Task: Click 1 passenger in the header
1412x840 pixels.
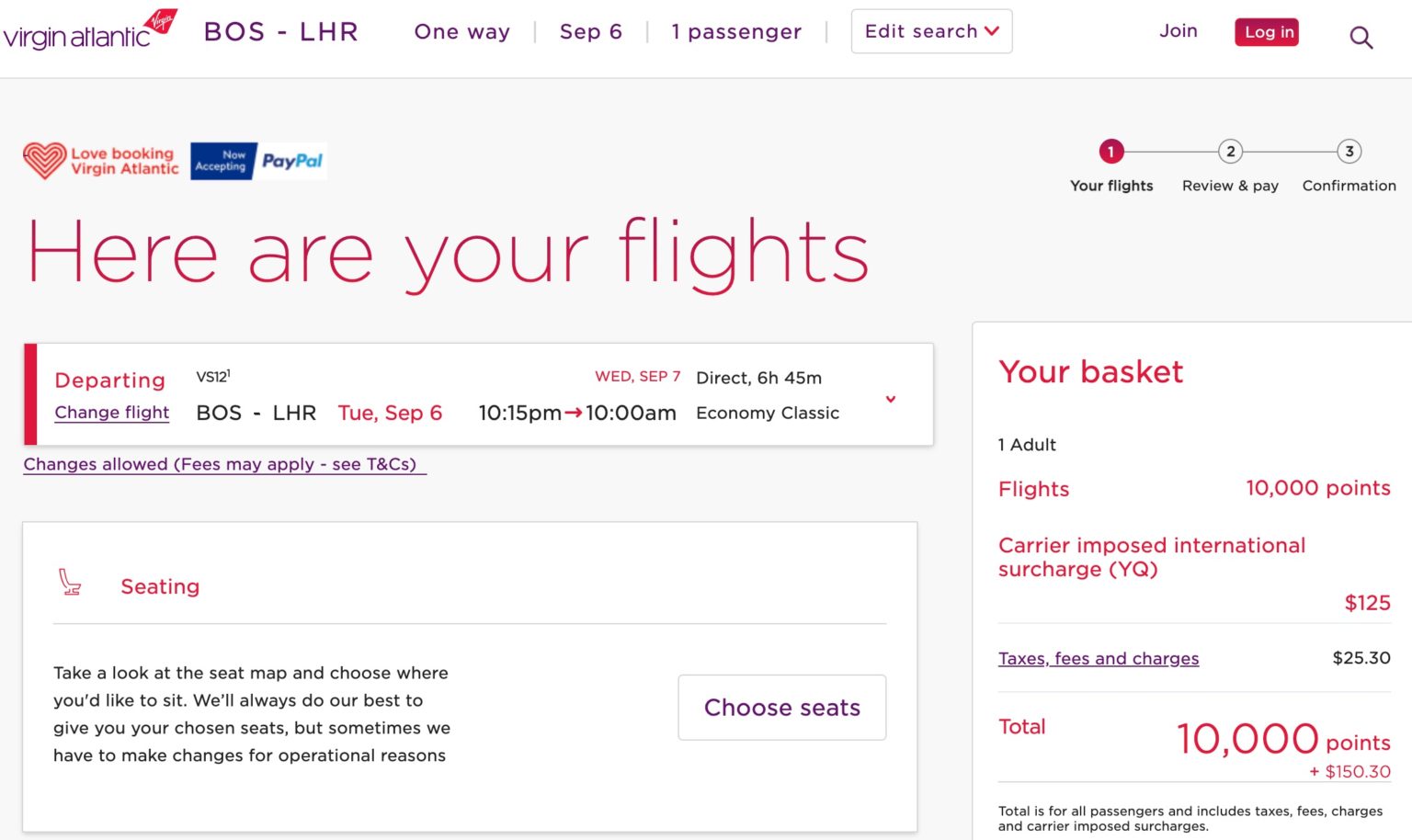Action: click(736, 31)
